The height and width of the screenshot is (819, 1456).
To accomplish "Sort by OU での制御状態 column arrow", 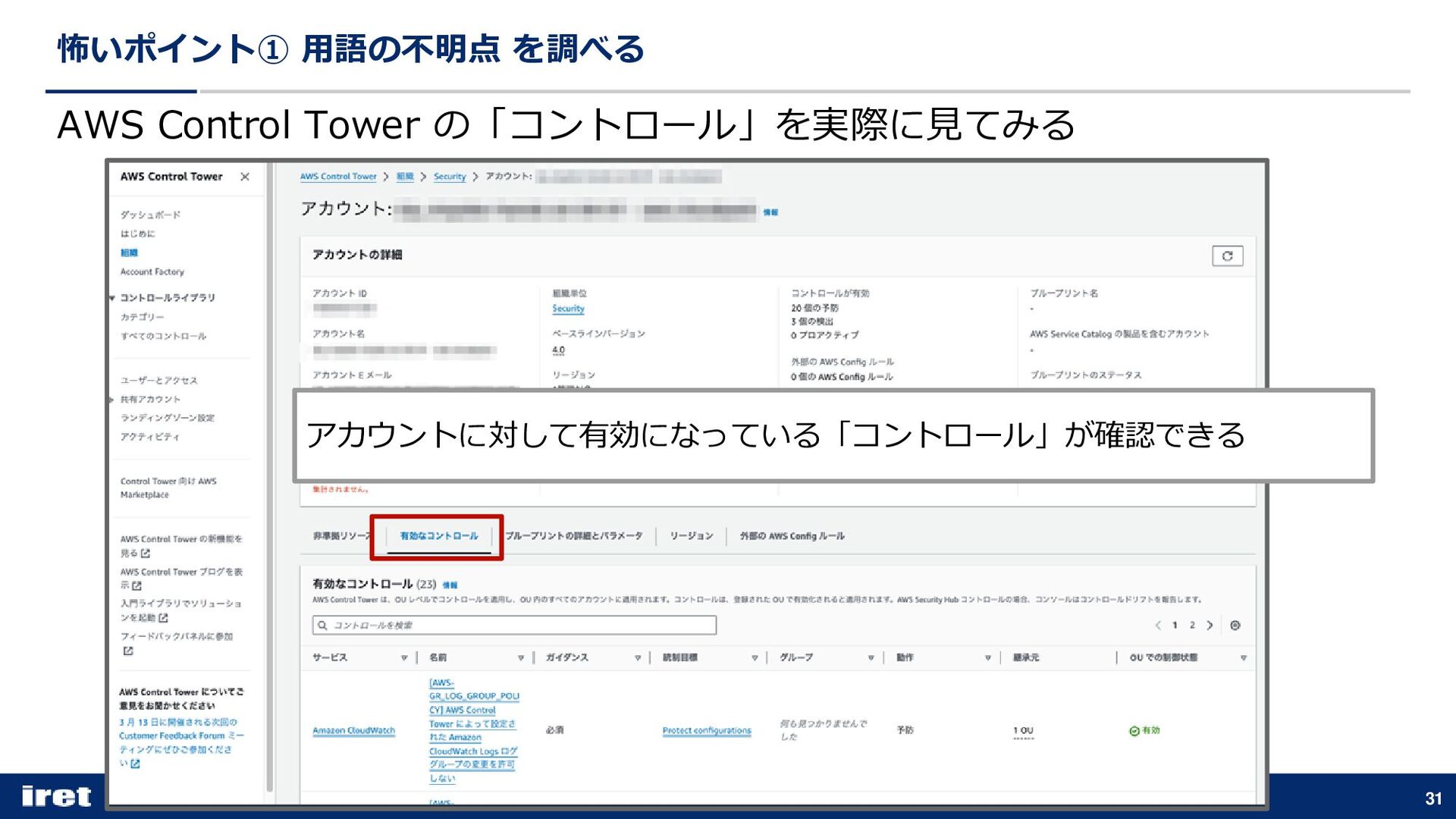I will (1244, 658).
